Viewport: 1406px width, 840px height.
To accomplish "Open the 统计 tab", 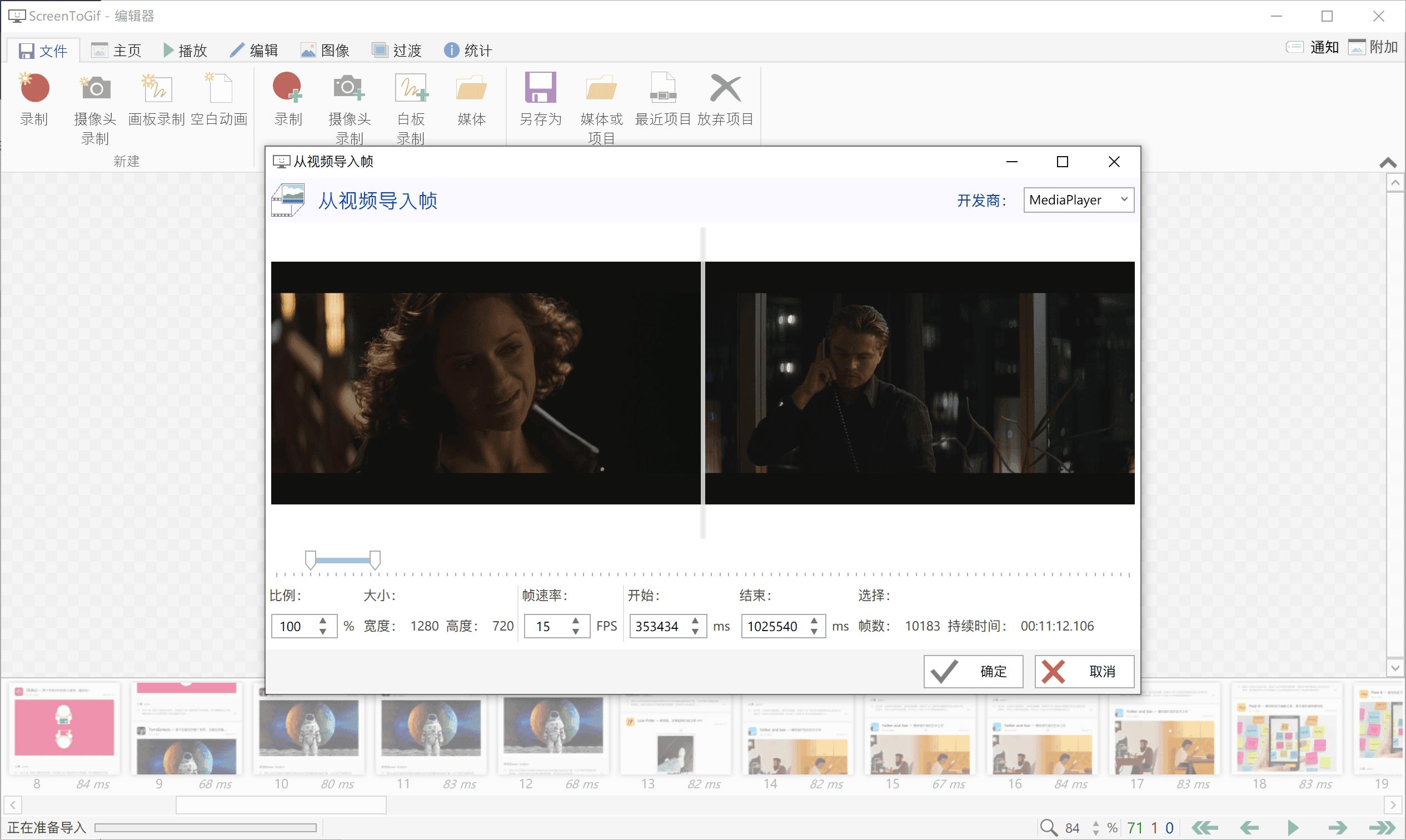I will (468, 51).
